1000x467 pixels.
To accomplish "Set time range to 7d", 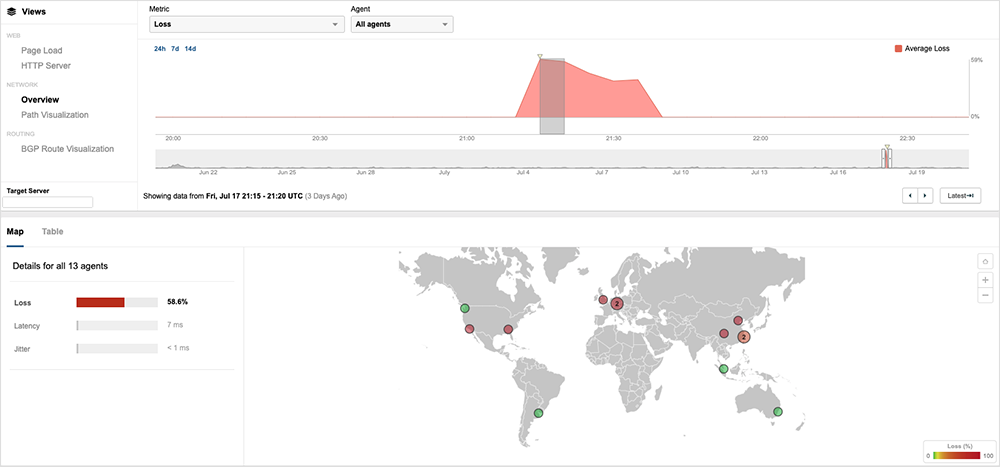I will tap(176, 48).
